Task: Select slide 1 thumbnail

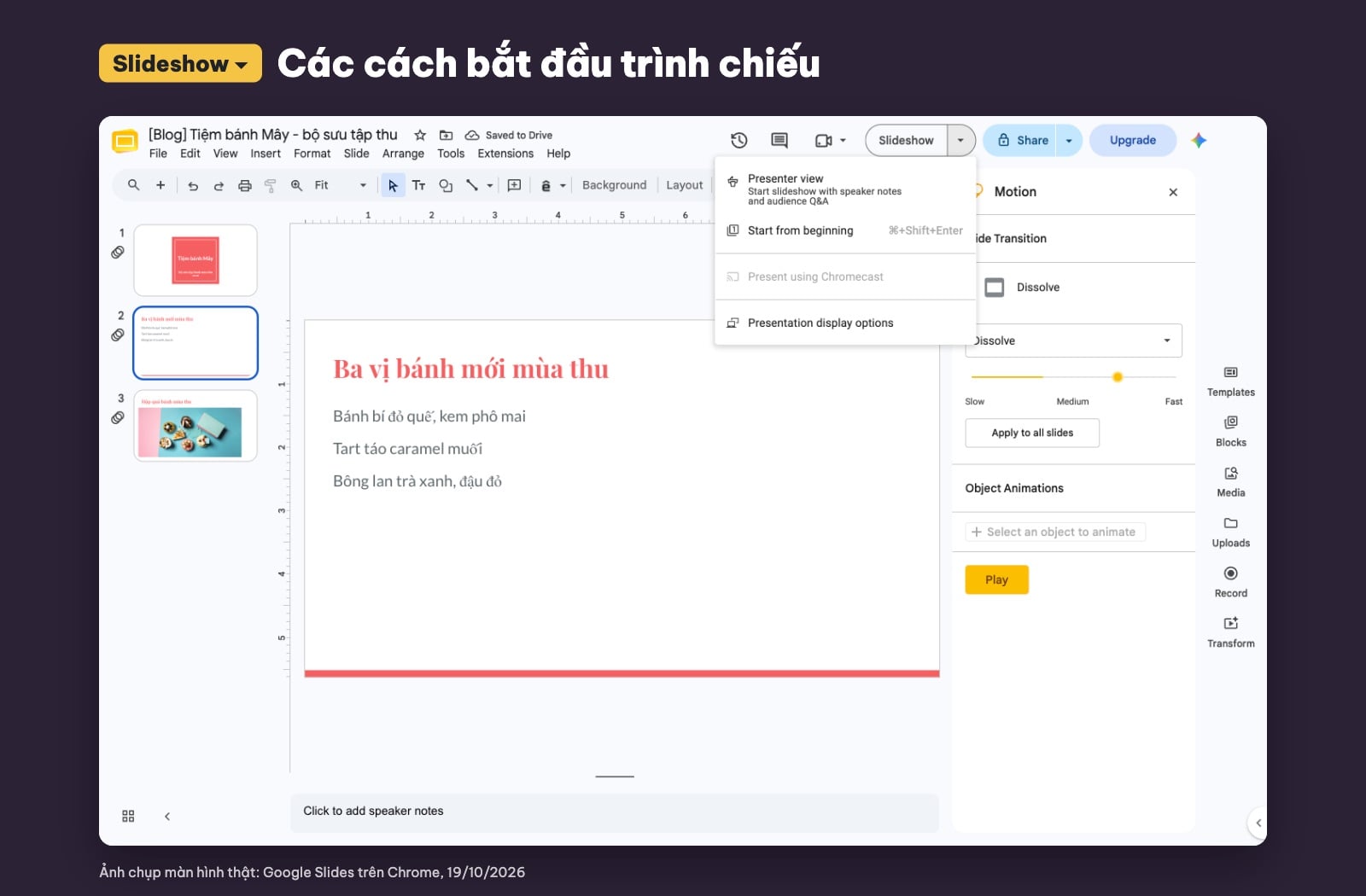Action: pos(196,260)
